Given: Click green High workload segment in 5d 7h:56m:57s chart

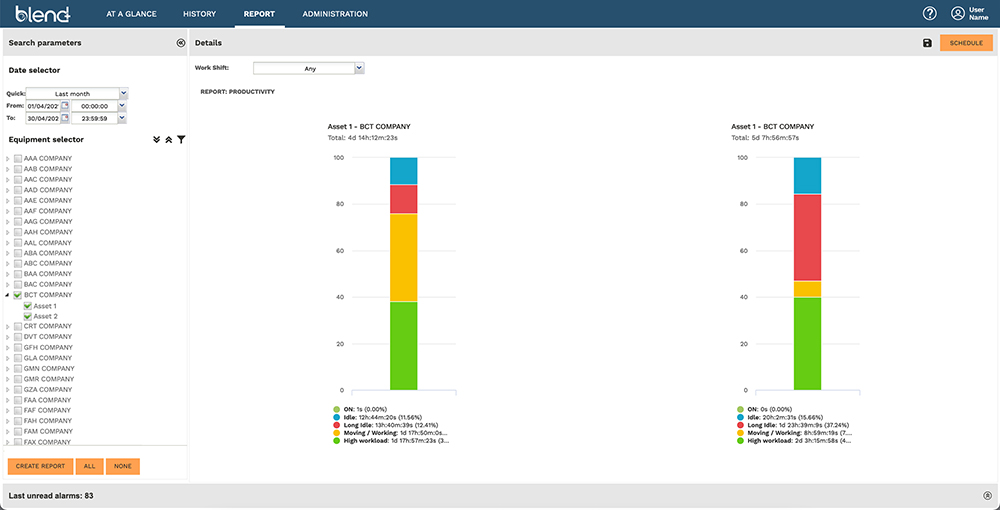Looking at the screenshot, I should point(807,344).
